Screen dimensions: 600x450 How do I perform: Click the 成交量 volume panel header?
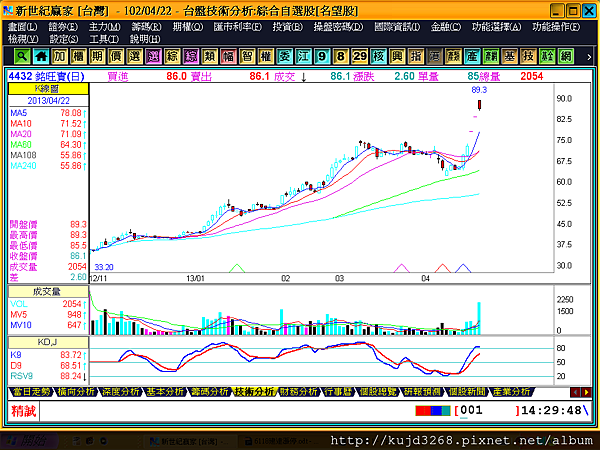click(x=48, y=292)
